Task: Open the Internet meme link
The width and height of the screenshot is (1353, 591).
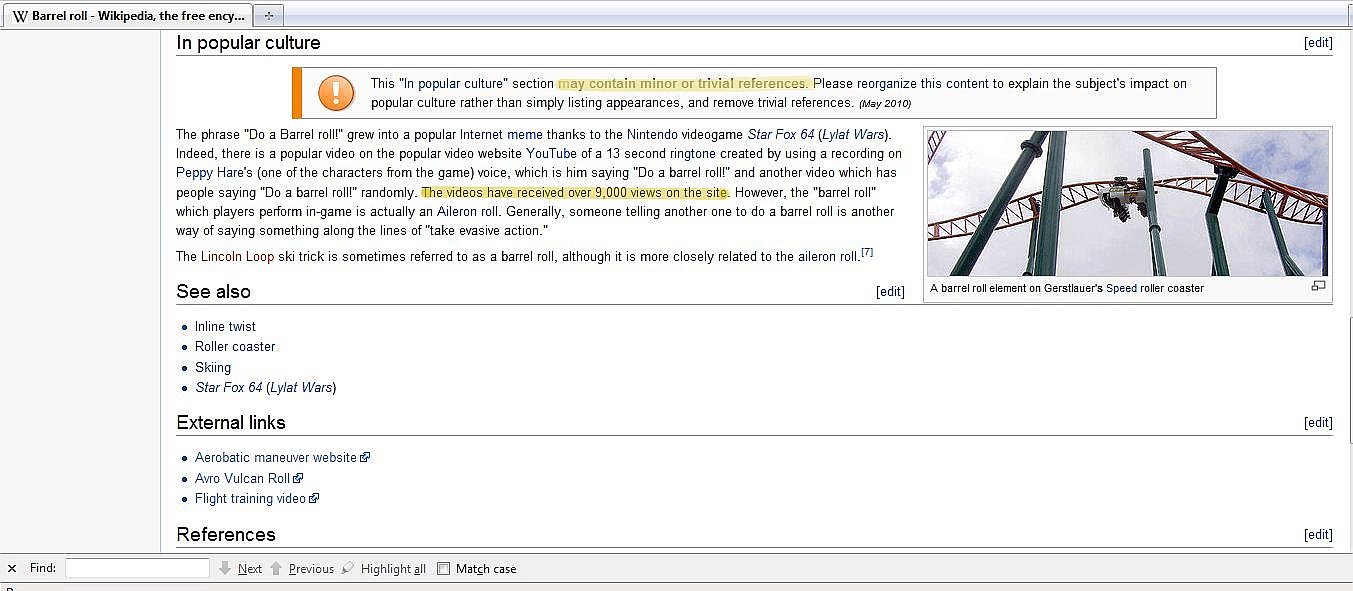Action: coord(501,134)
